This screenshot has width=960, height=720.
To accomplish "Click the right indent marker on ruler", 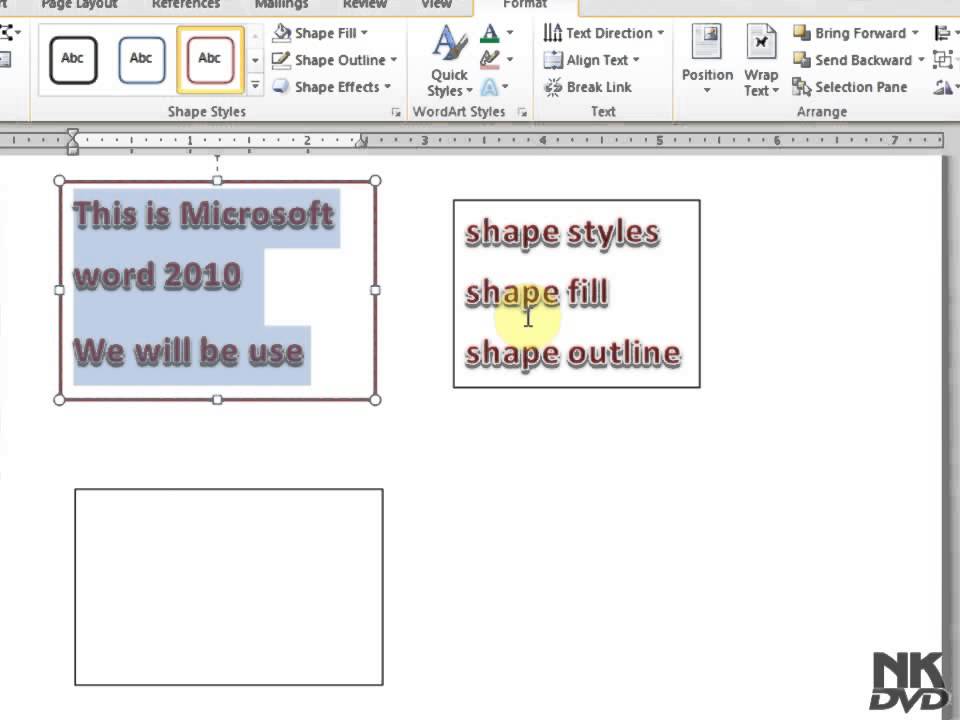I will tap(362, 143).
